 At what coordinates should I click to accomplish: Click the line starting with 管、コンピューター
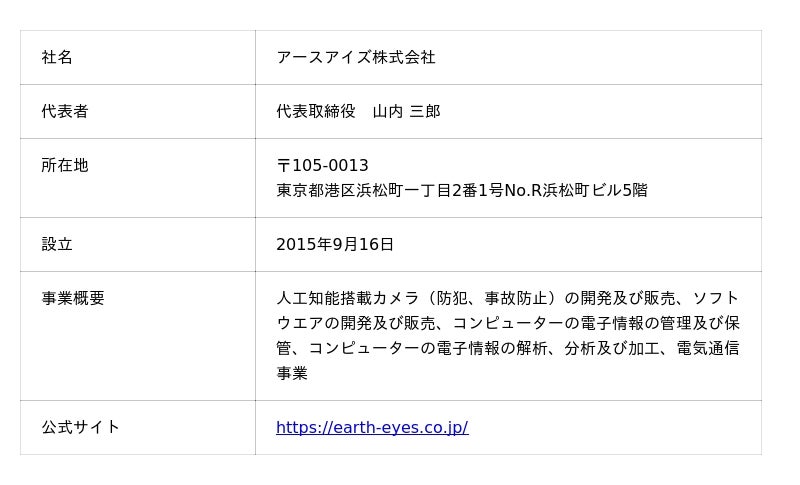pos(508,349)
